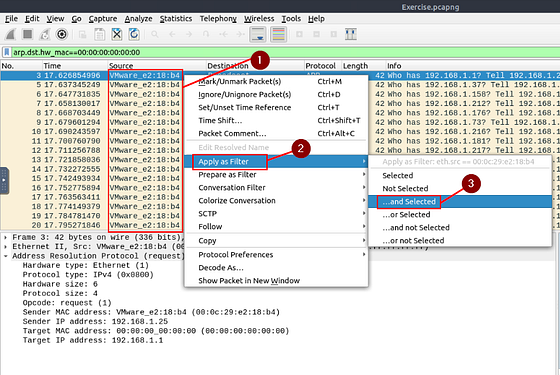Reload the capture file via toolbar icon
Viewport: 560px width, 375px height.
point(134,34)
